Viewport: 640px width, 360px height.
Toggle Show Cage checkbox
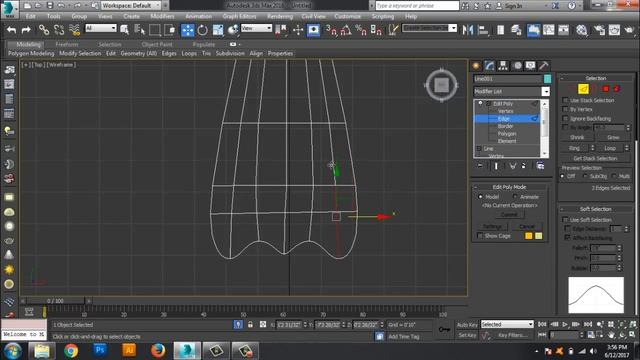click(x=480, y=236)
